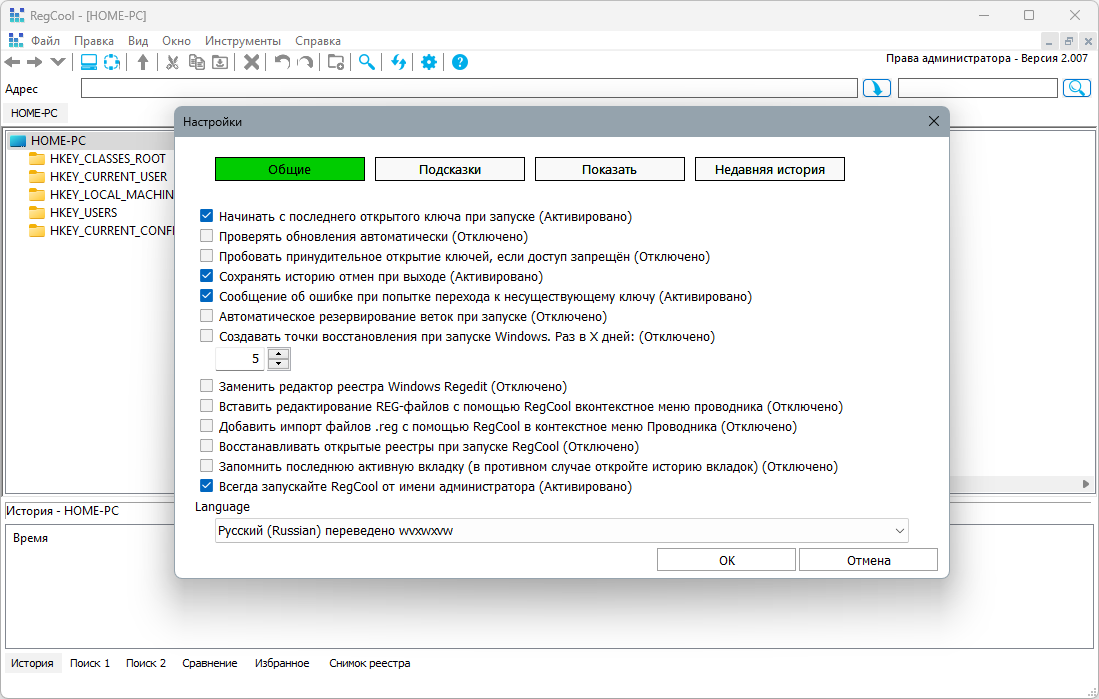Click the Undo arrow icon

tap(282, 62)
